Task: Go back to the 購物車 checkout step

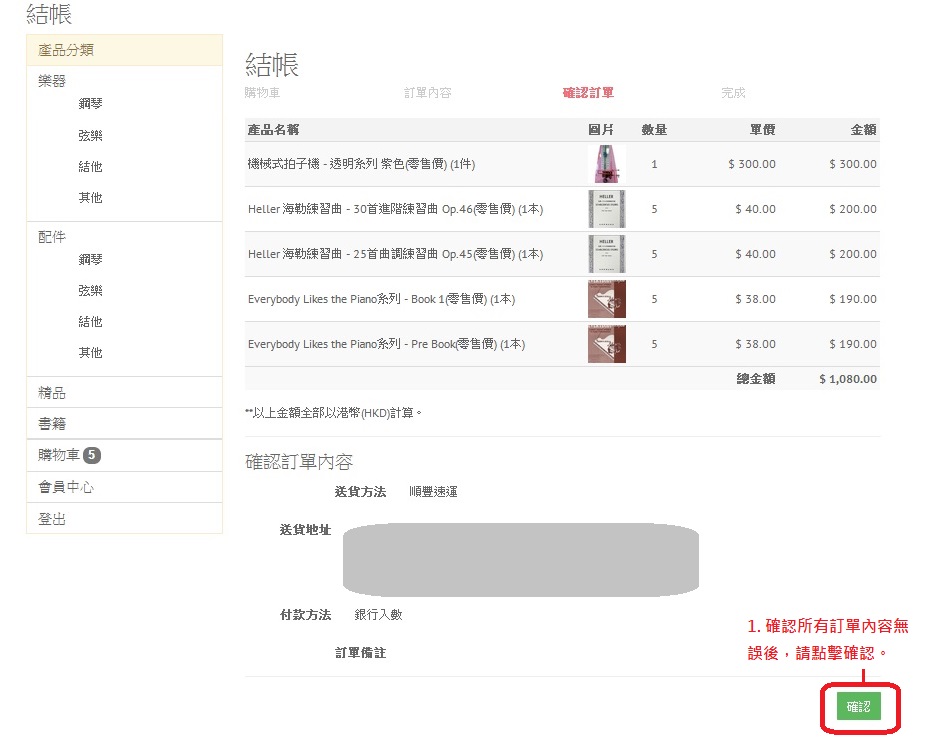Action: [x=262, y=93]
